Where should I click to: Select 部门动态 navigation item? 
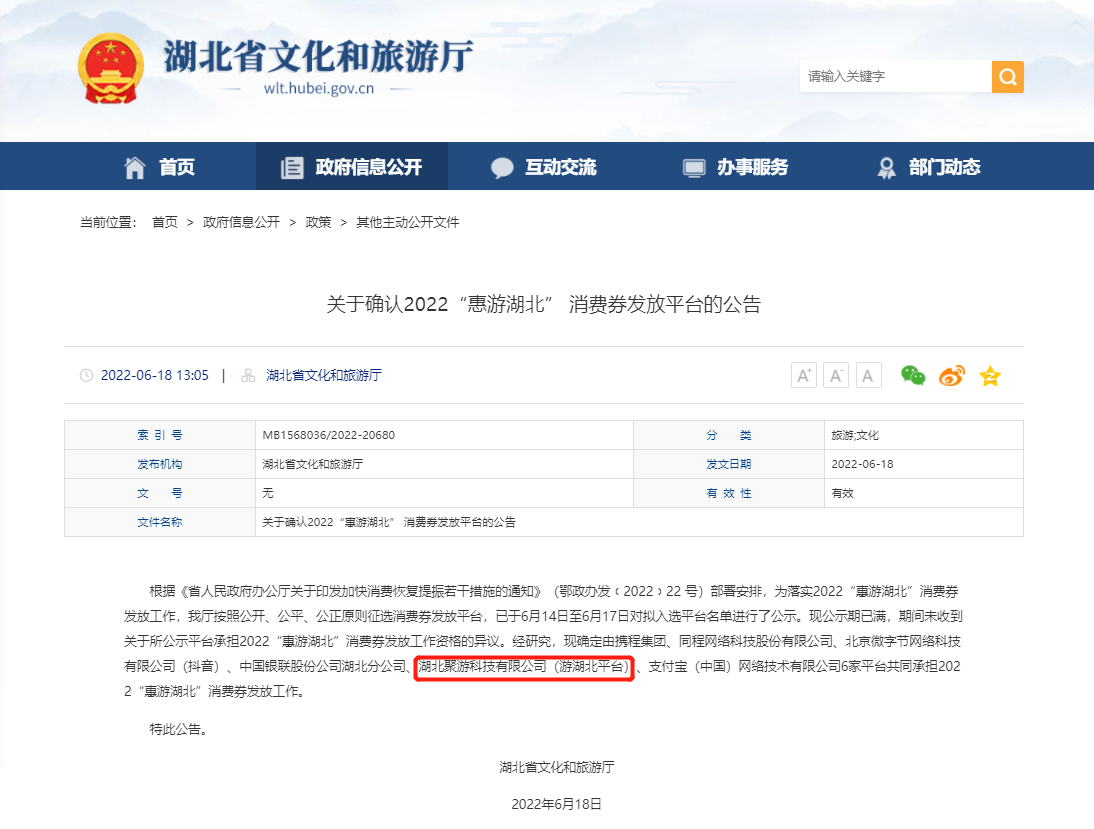click(x=928, y=167)
